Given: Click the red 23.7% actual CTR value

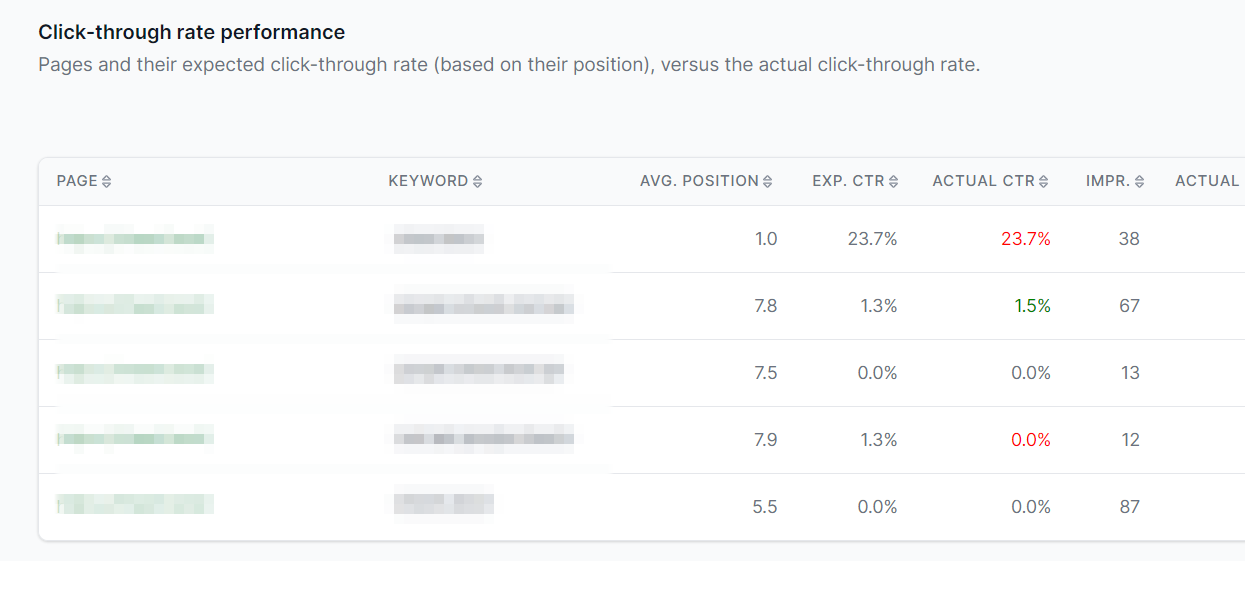Looking at the screenshot, I should [1025, 239].
